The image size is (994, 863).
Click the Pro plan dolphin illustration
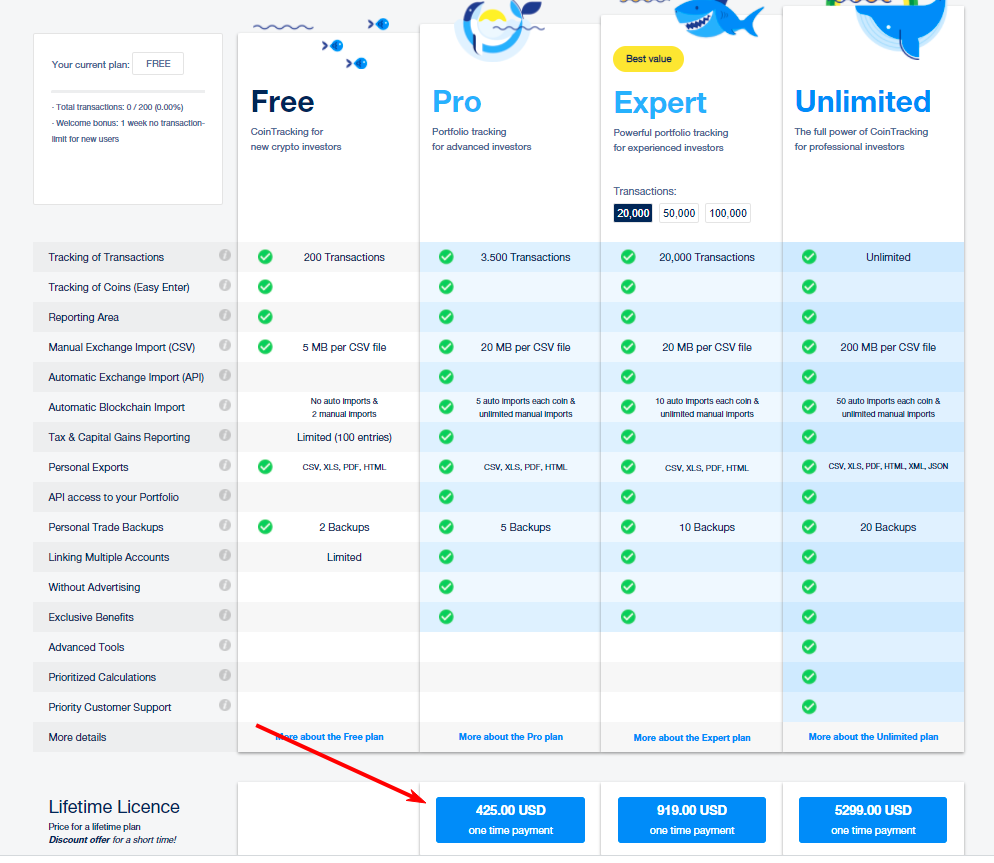pos(498,29)
